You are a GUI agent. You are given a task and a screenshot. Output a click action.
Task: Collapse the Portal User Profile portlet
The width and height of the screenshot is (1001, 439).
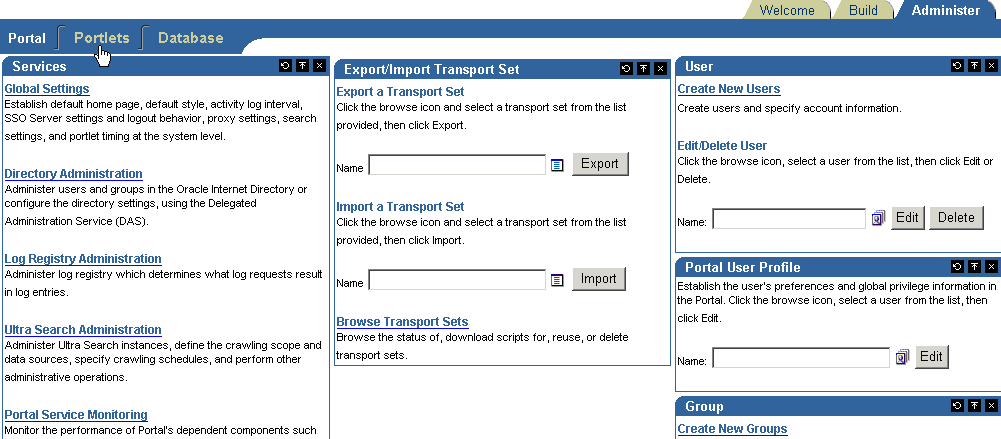(x=974, y=267)
